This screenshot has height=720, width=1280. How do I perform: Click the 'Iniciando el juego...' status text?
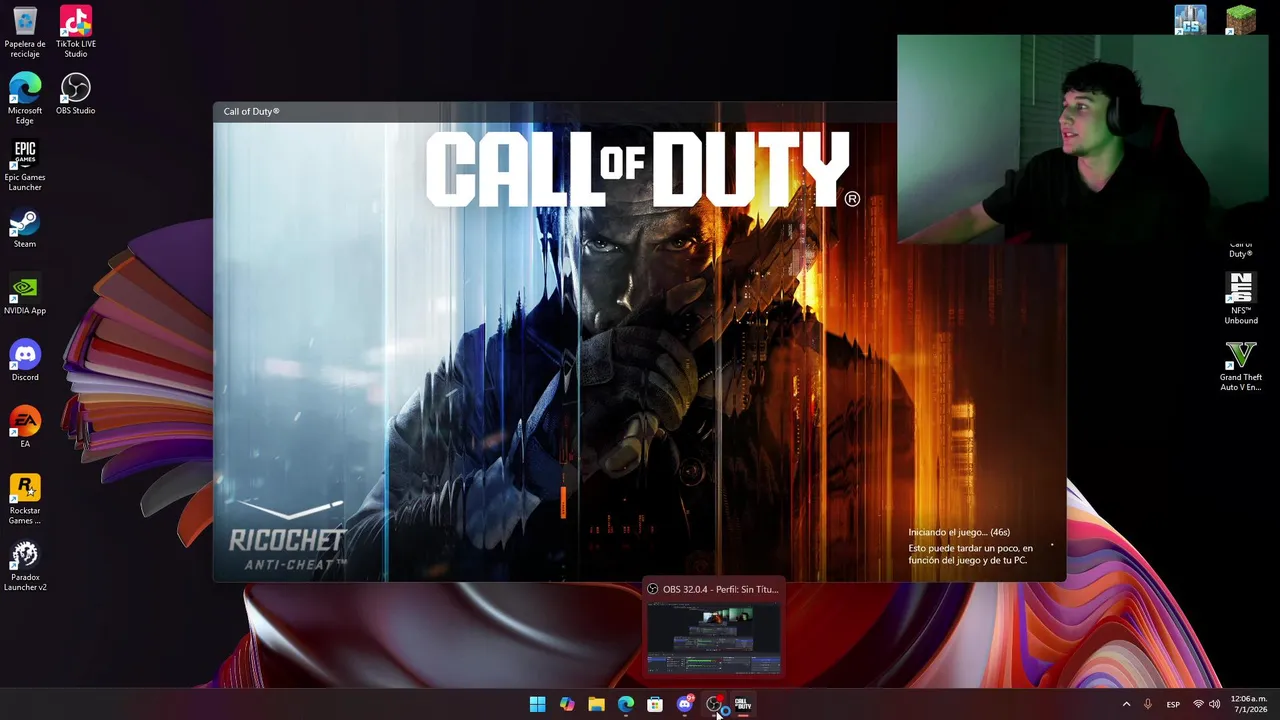[x=959, y=532]
